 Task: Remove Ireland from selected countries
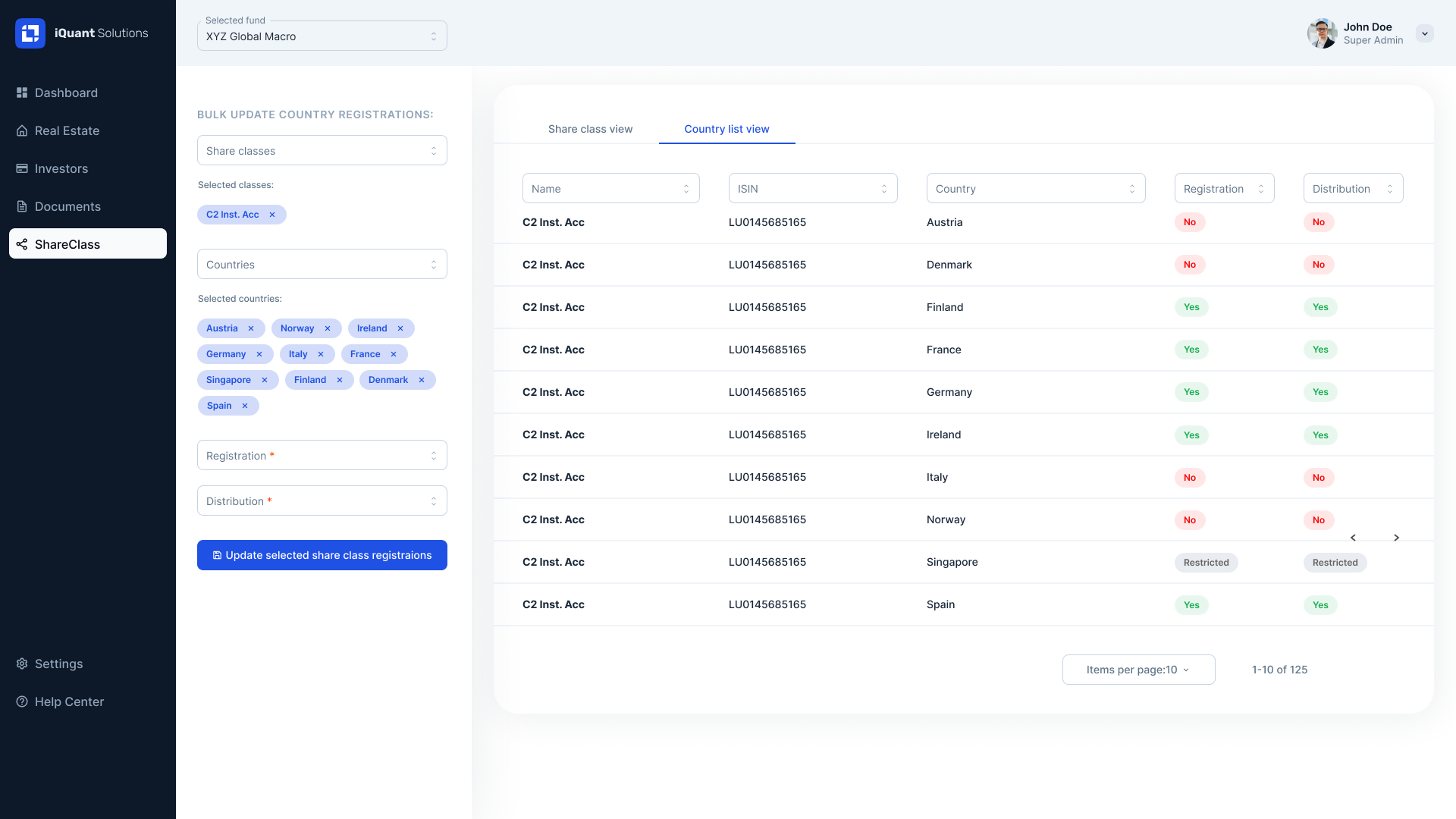(x=400, y=328)
